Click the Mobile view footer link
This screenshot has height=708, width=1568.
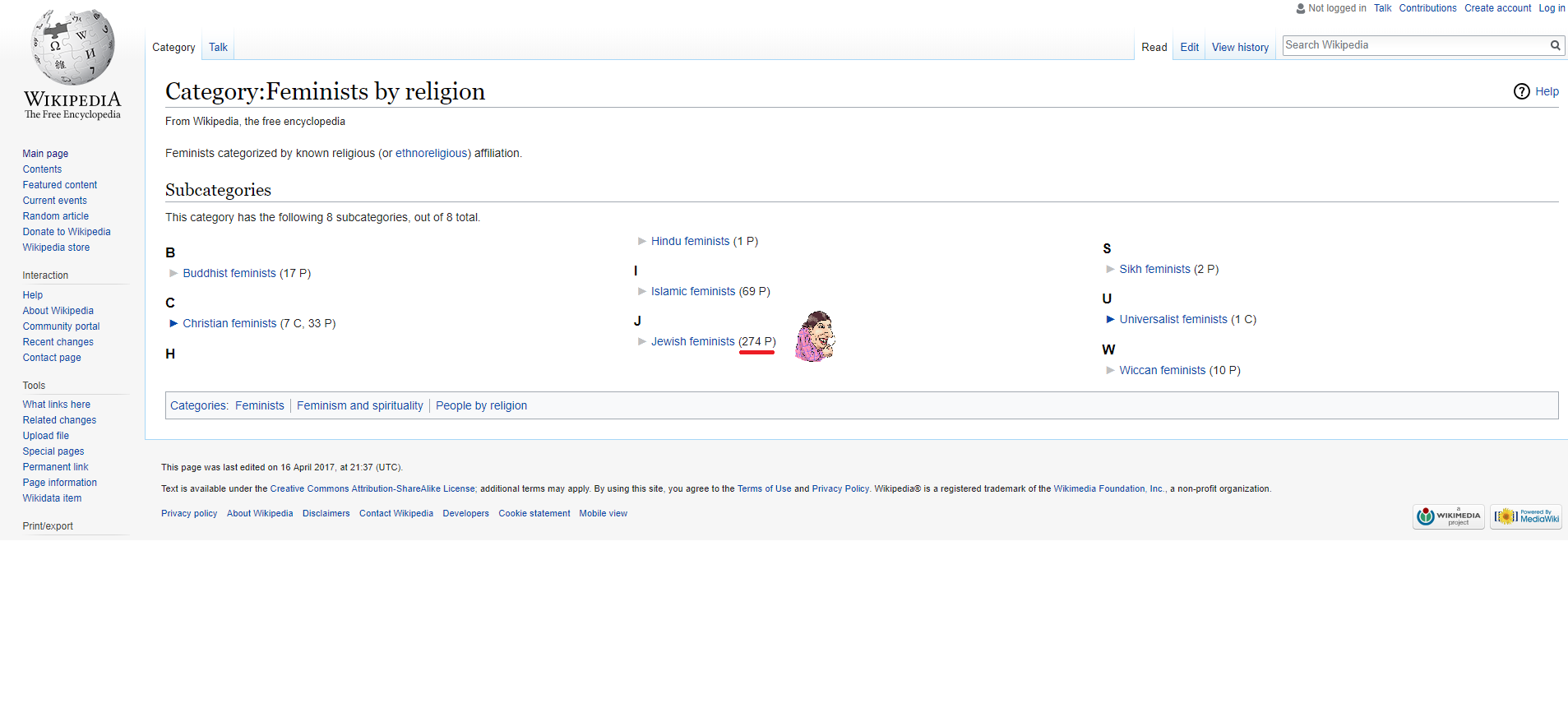603,513
